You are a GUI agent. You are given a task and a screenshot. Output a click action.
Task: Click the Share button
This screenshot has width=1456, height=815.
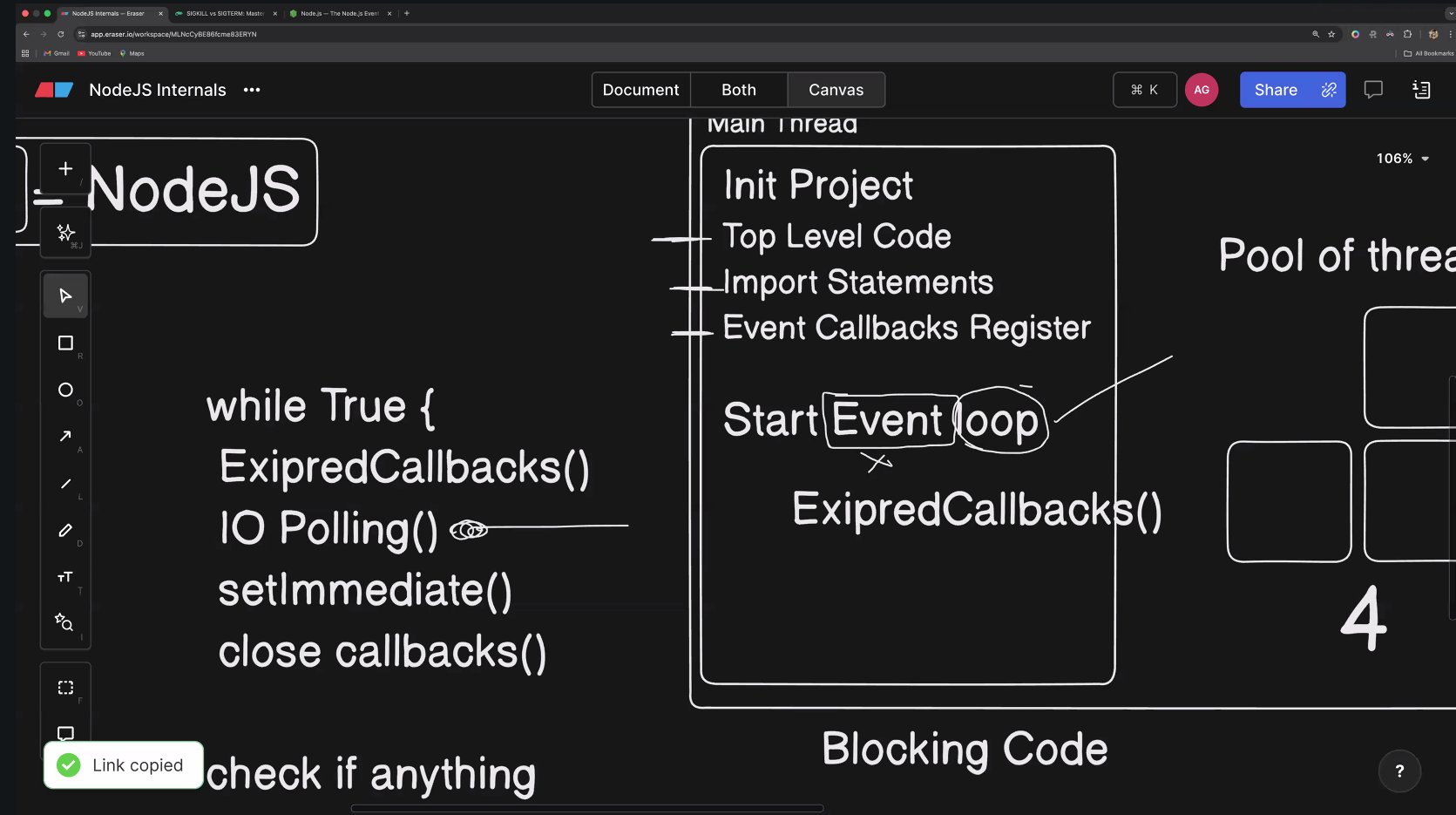(x=1276, y=90)
